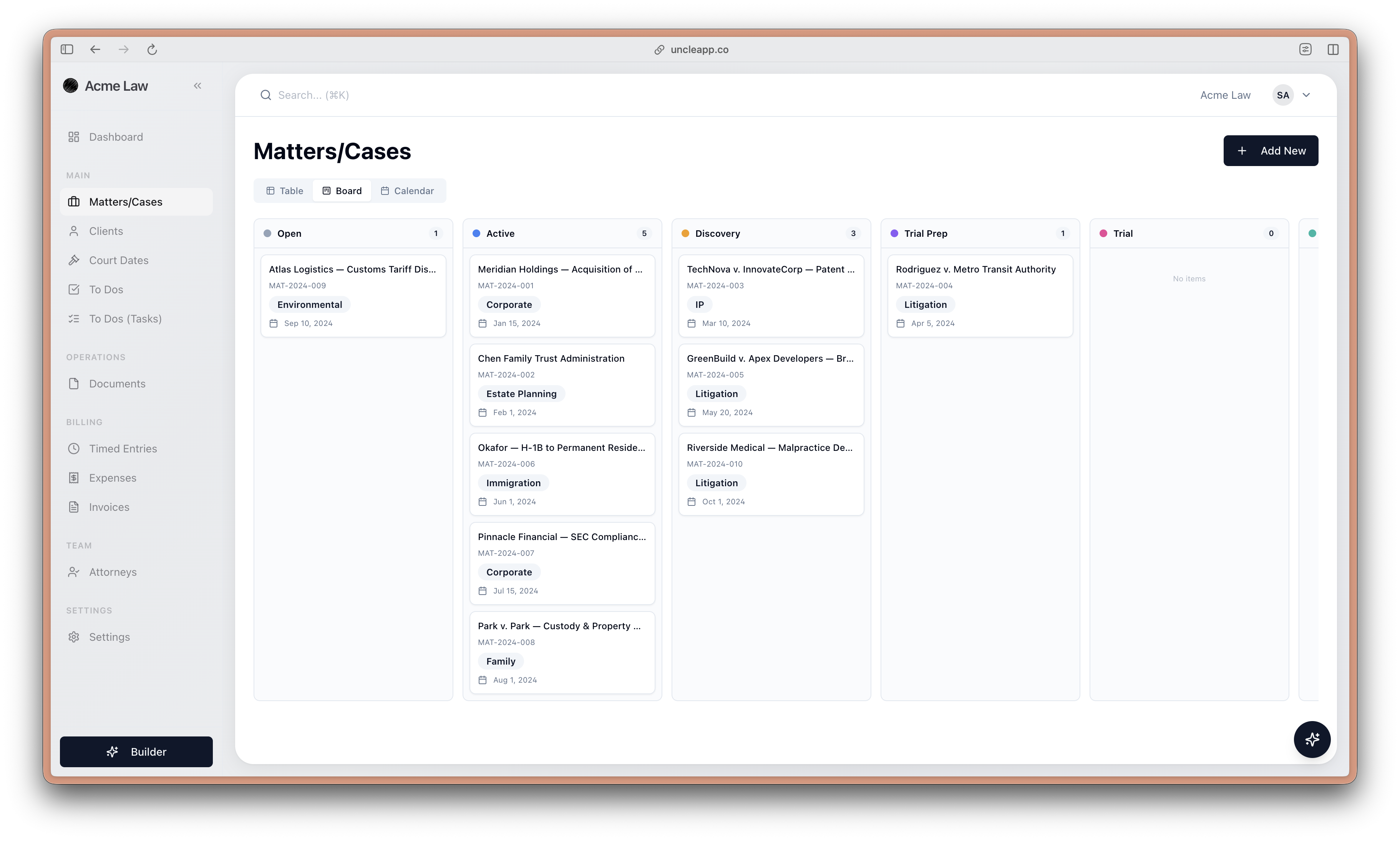Open the Builder button
The width and height of the screenshot is (1400, 841).
136,752
